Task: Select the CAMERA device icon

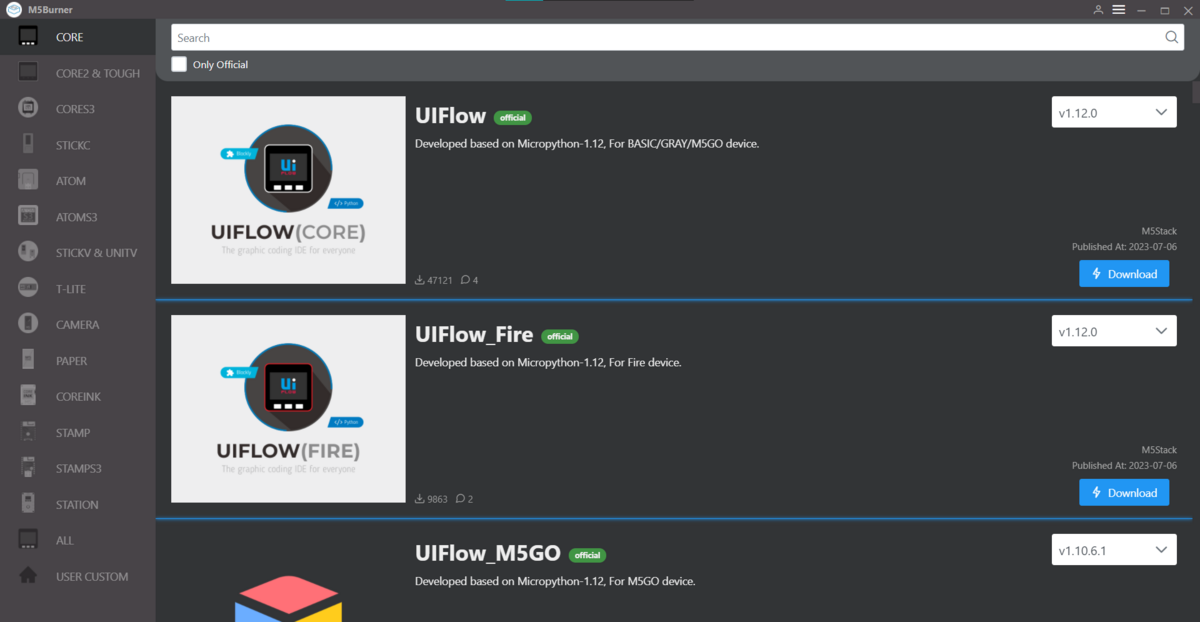Action: pyautogui.click(x=28, y=324)
